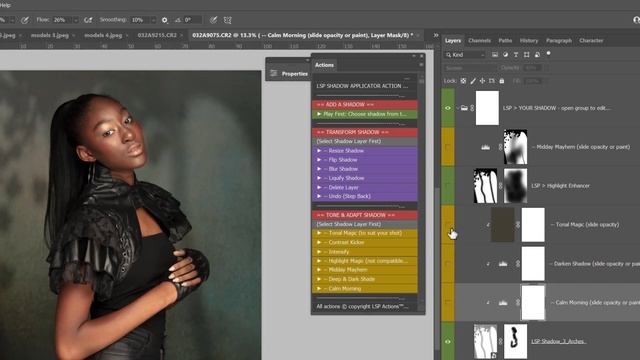Toggle visibility of LSP Highlight Enhancer layer
Screen dimensions: 640x360
pyautogui.click(x=448, y=186)
